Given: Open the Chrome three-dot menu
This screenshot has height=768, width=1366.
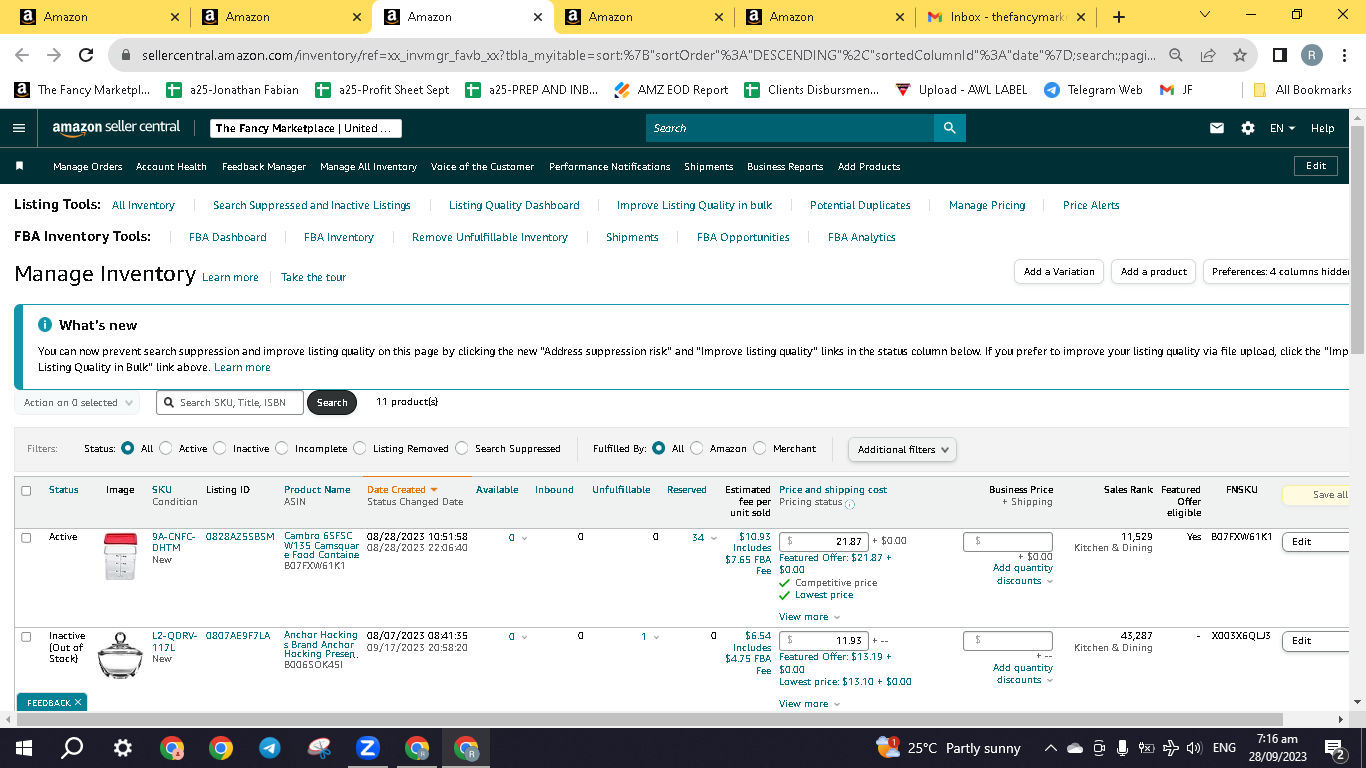Looking at the screenshot, I should click(1343, 56).
